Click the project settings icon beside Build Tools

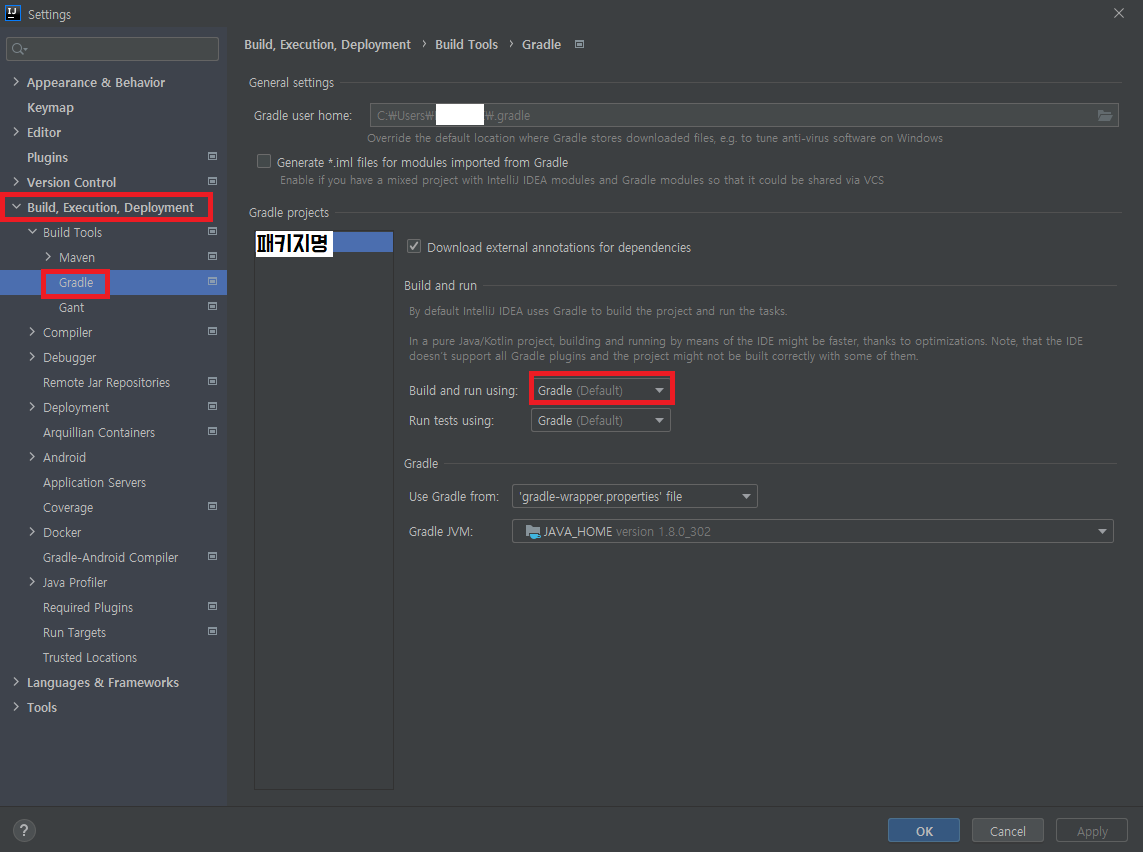213,231
